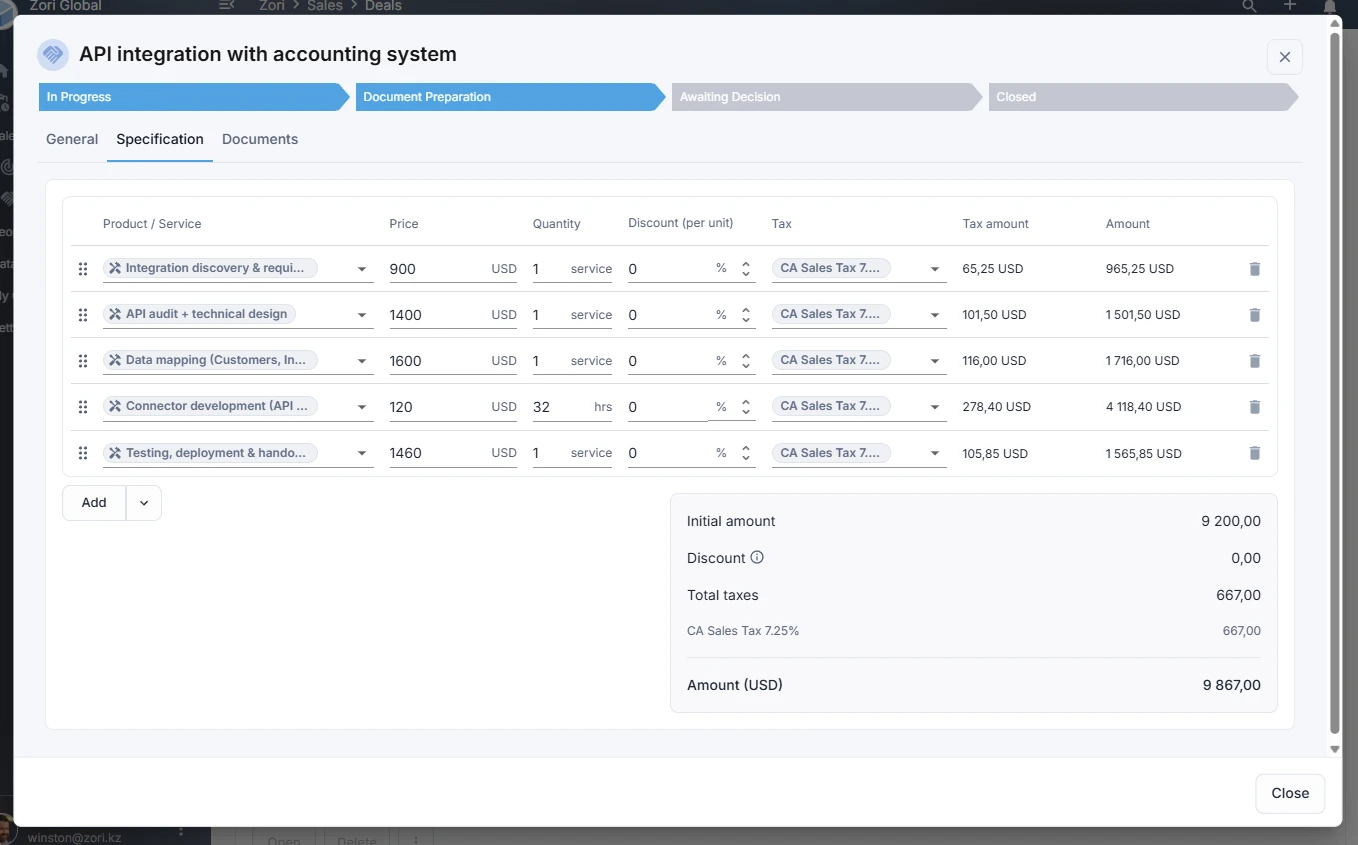This screenshot has width=1358, height=845.
Task: Delete the Connector development row
Action: coord(1255,407)
